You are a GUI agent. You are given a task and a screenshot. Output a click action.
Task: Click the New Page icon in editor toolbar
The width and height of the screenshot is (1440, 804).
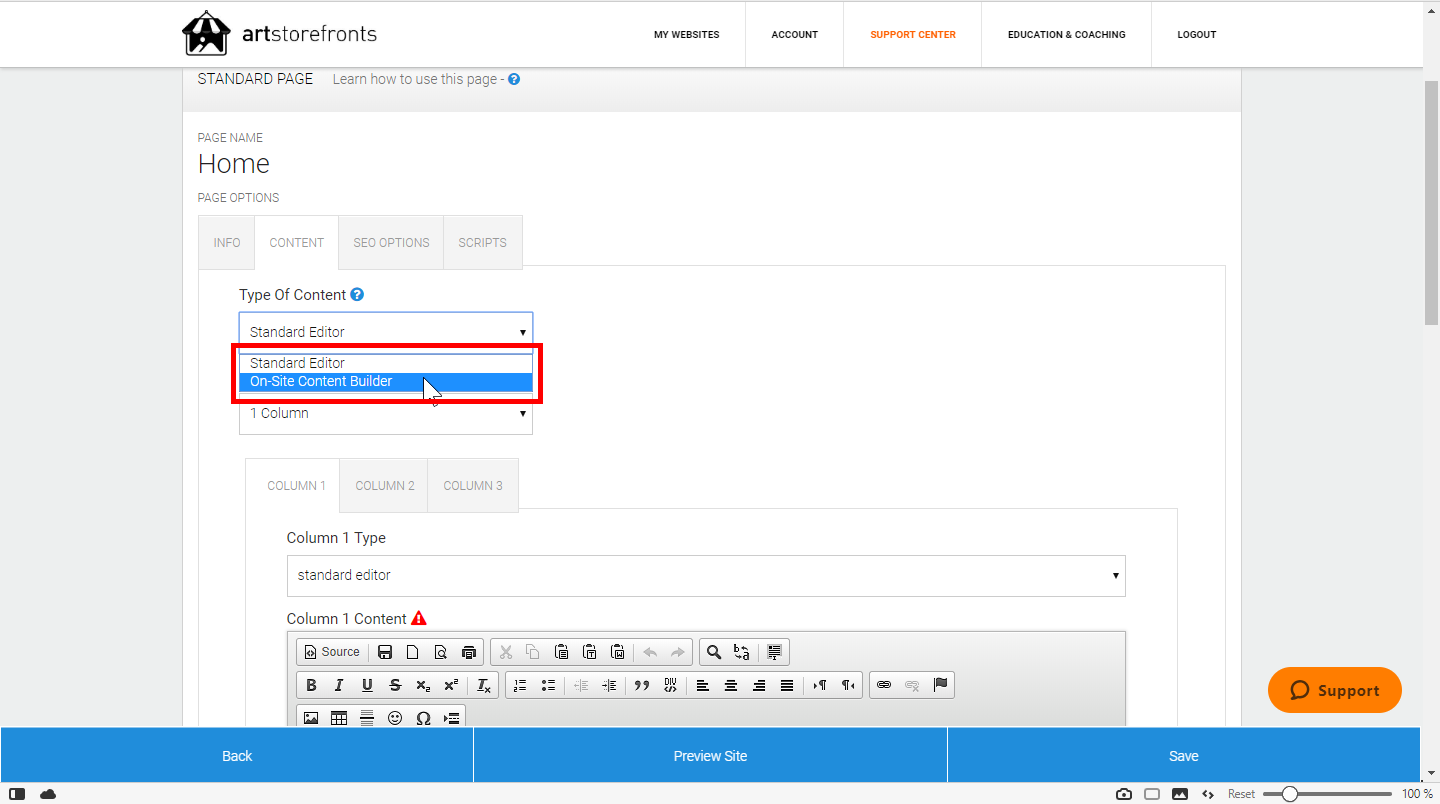point(412,652)
